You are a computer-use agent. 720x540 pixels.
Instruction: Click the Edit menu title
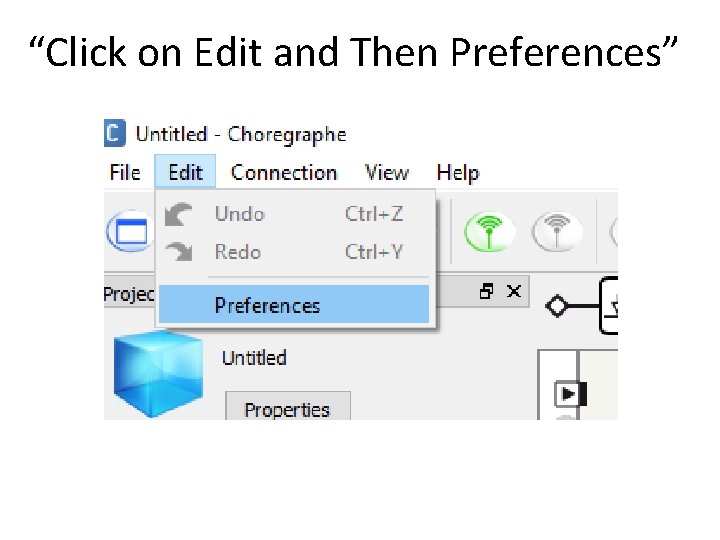coord(185,172)
